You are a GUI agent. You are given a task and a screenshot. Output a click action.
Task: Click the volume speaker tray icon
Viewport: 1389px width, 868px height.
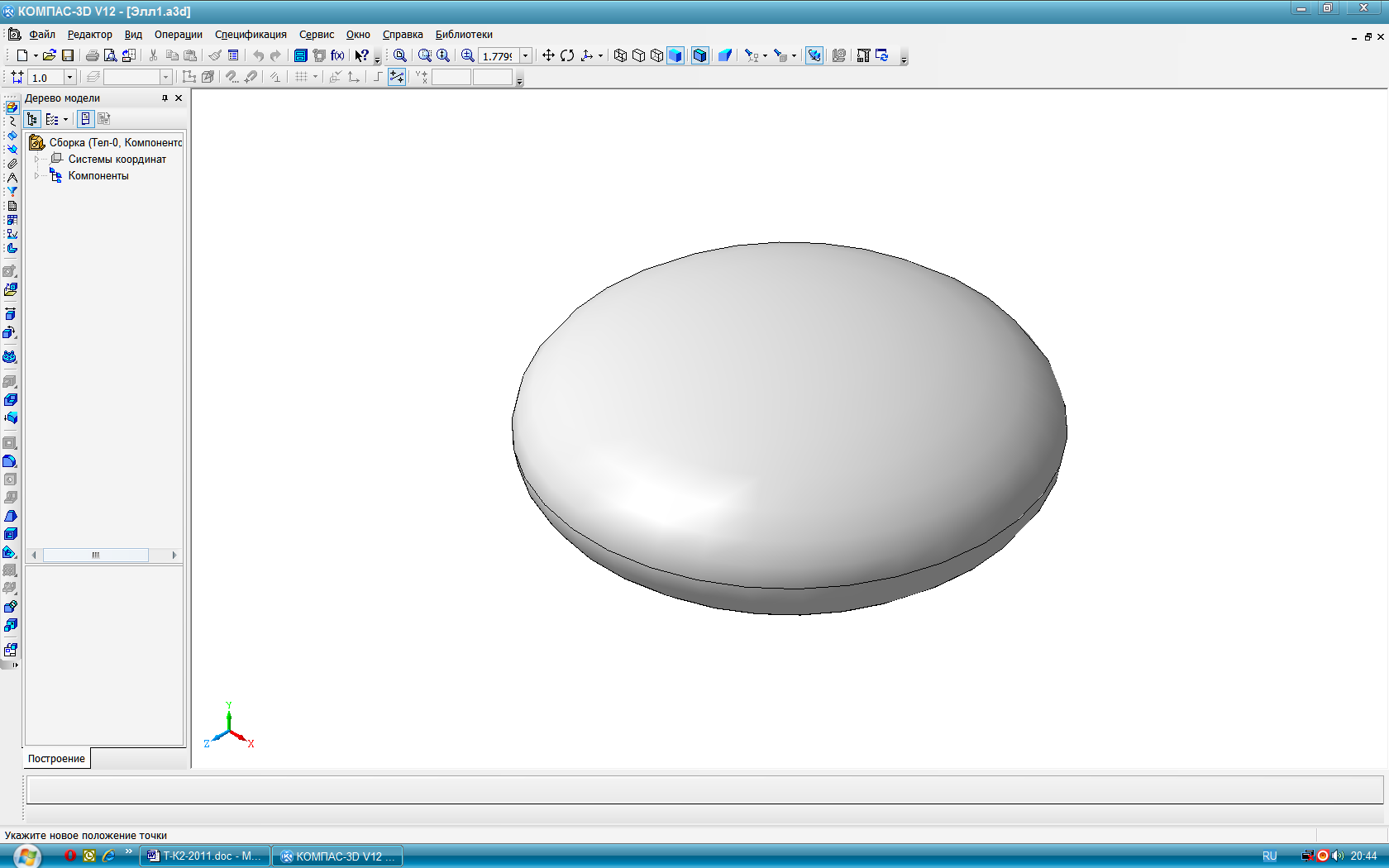pyautogui.click(x=1338, y=856)
